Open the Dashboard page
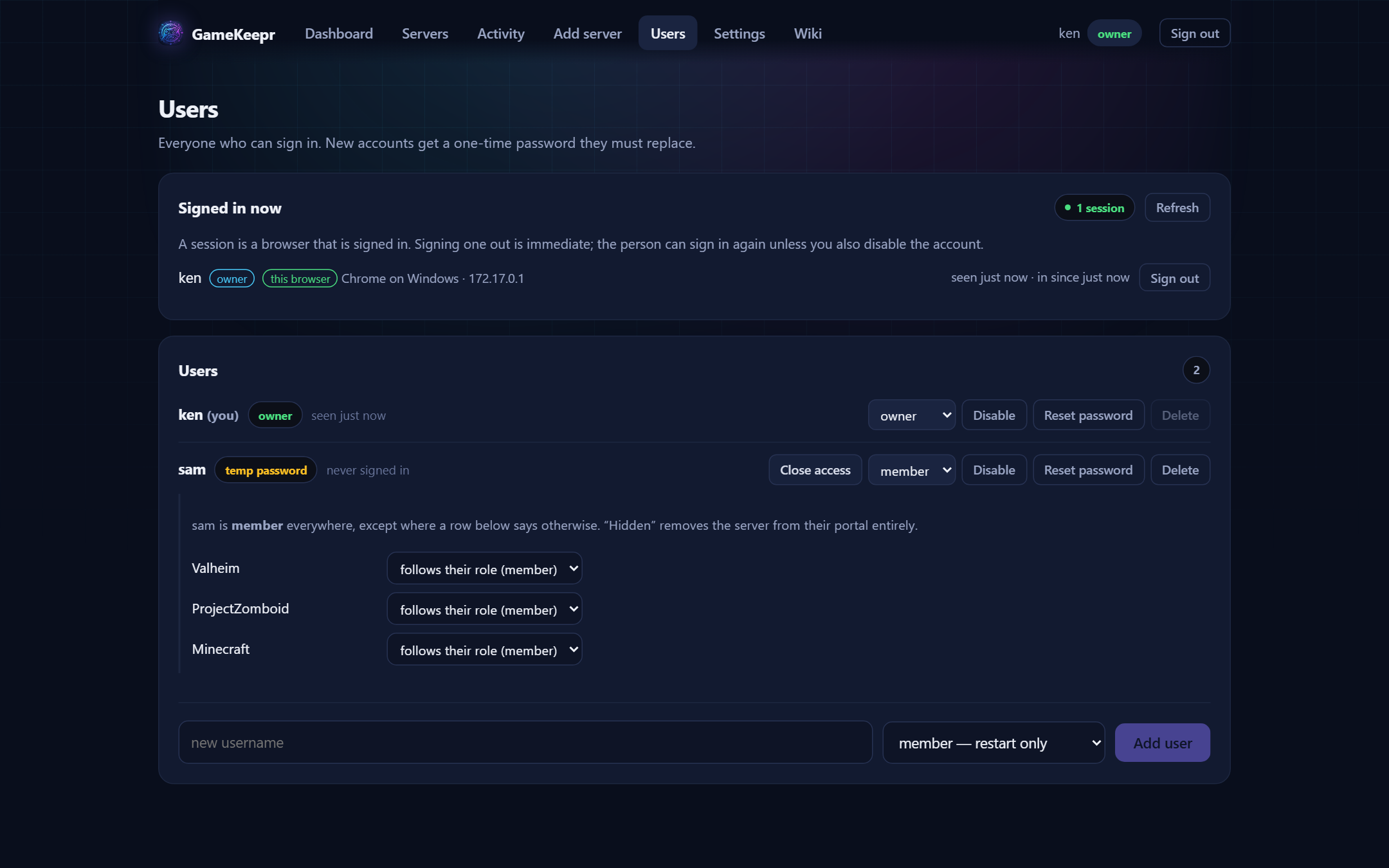 [x=338, y=33]
